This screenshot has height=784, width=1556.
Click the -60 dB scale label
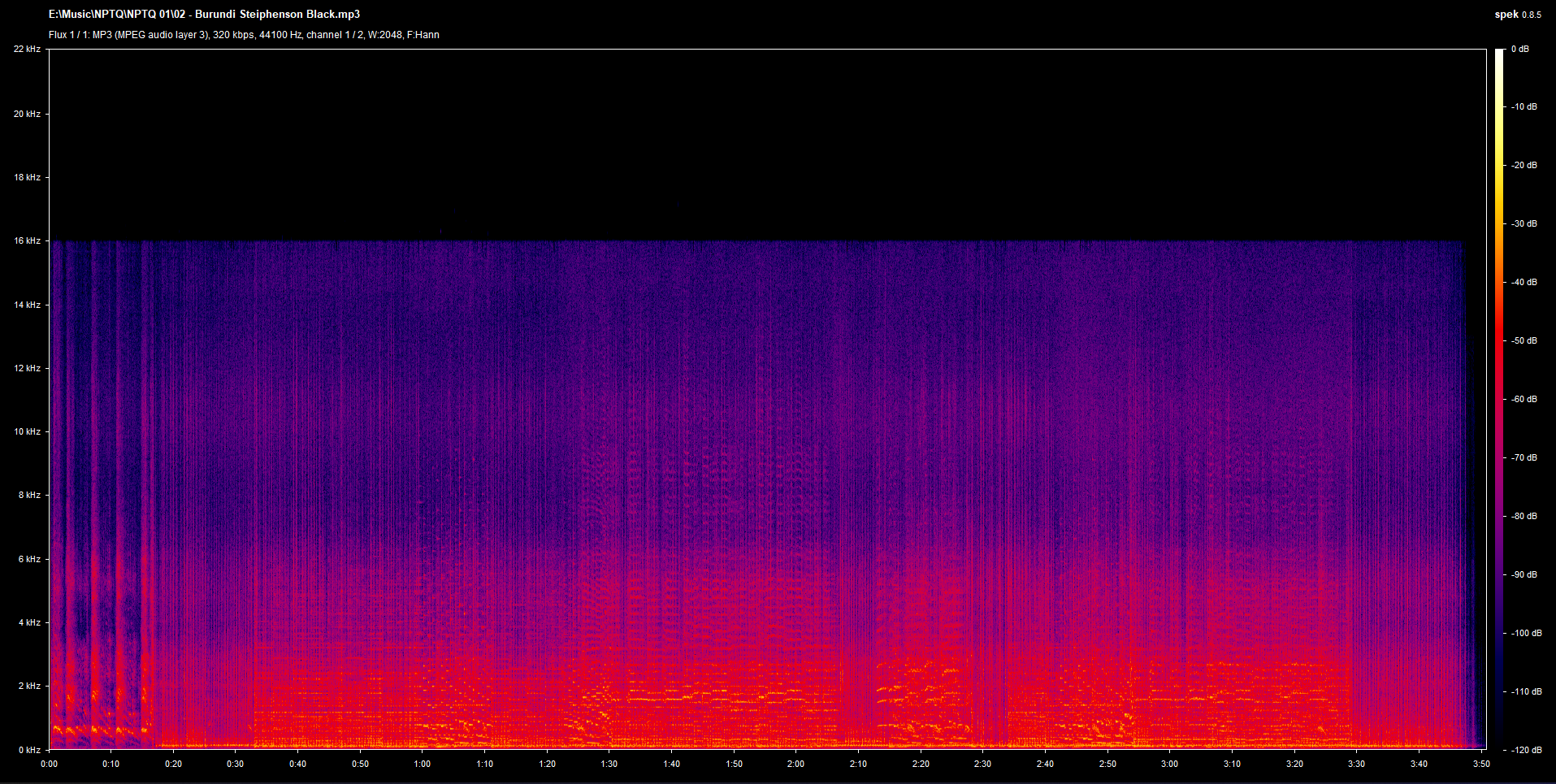click(x=1523, y=399)
